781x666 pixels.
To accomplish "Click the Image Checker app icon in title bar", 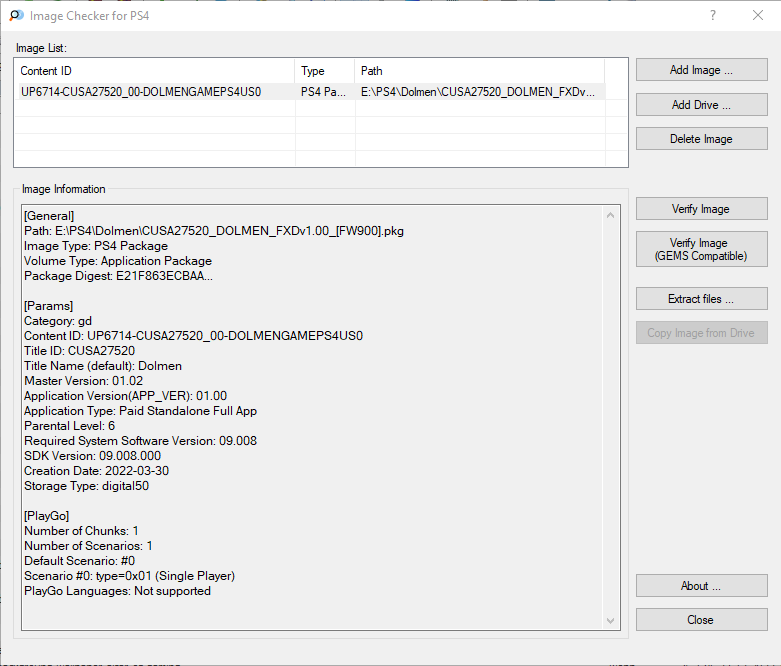I will tap(16, 15).
